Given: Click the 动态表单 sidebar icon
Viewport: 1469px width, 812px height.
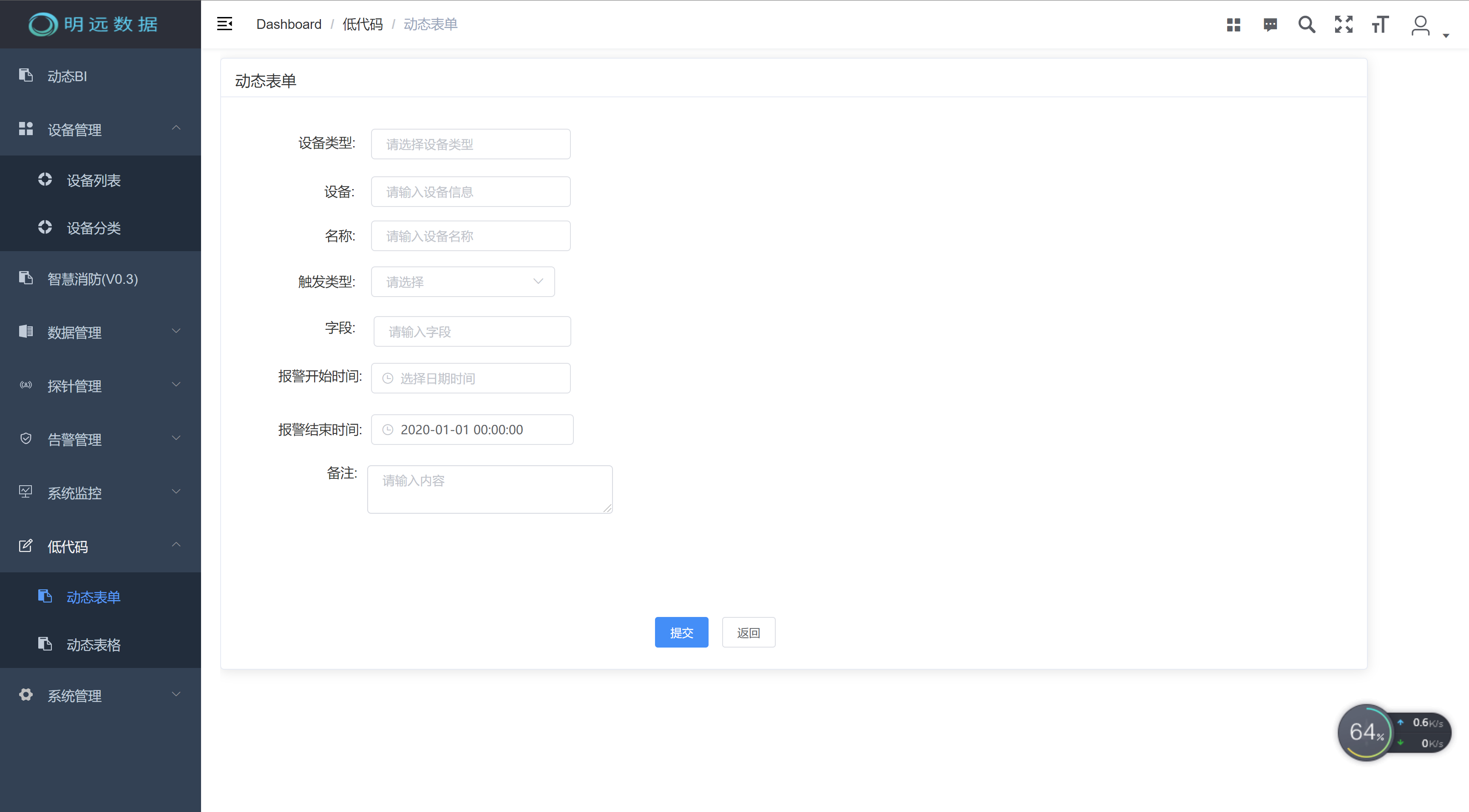Looking at the screenshot, I should tap(45, 596).
